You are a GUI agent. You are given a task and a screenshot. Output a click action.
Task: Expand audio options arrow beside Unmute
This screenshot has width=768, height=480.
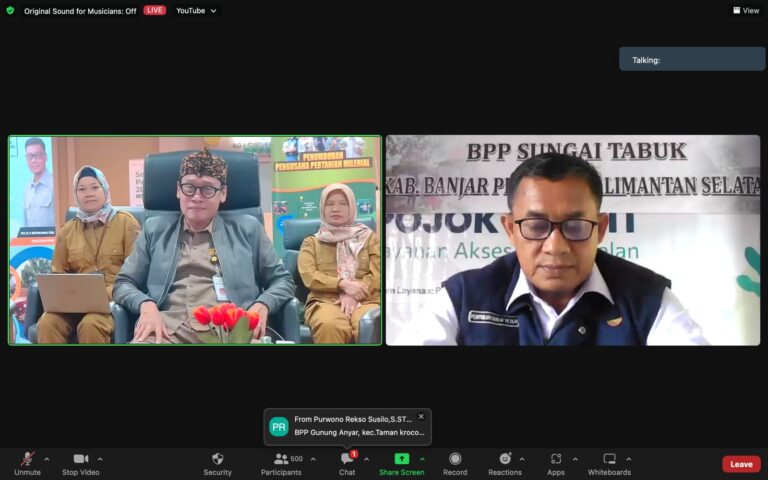coord(47,459)
